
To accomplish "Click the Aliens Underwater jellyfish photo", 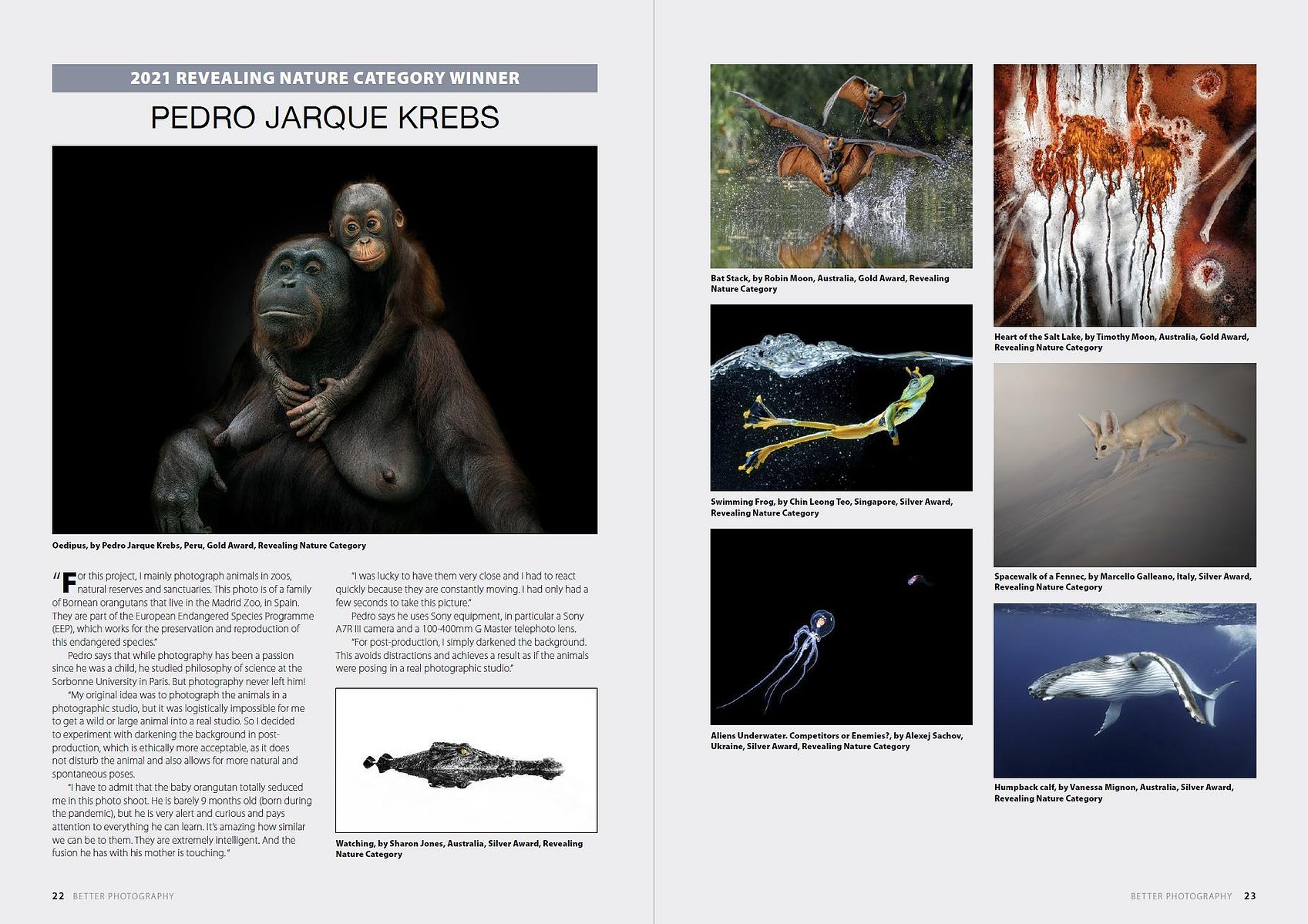I will point(841,627).
